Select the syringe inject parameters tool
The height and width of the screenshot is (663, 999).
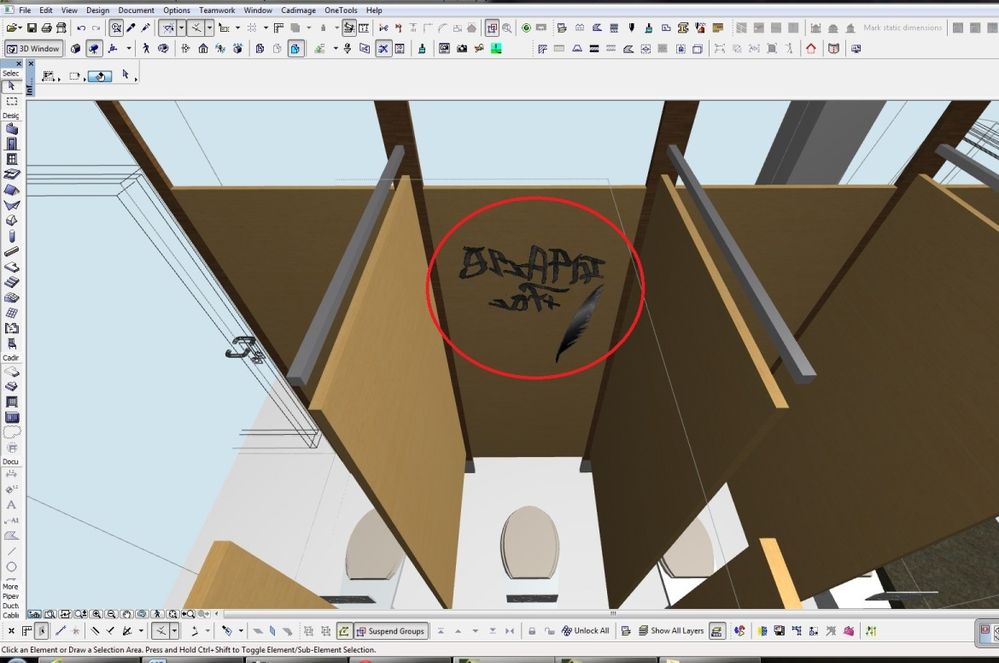click(146, 28)
